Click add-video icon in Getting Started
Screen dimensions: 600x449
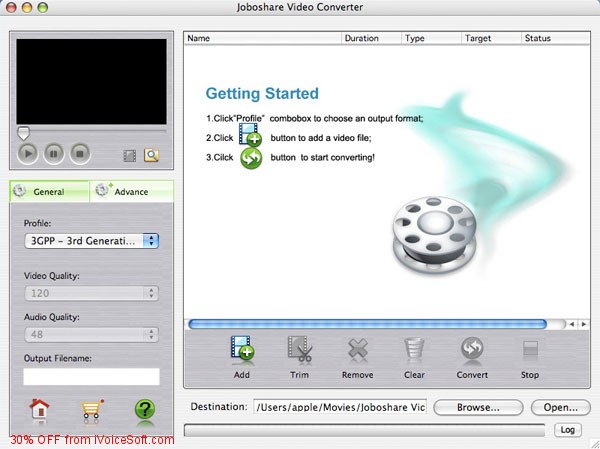pos(250,135)
